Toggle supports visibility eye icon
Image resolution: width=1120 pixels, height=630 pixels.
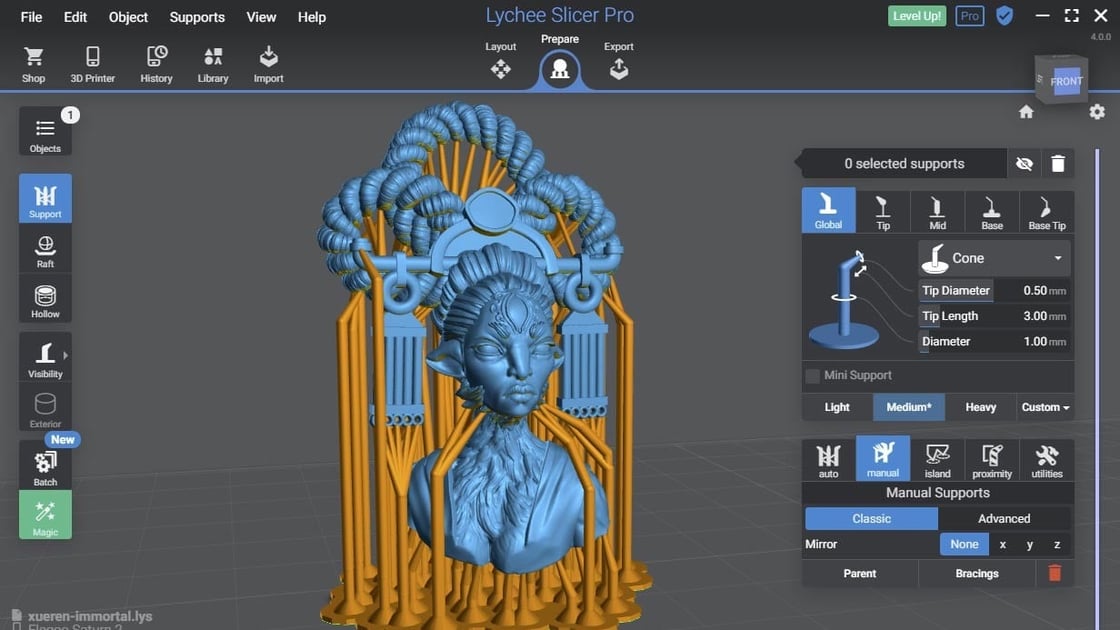1024,164
